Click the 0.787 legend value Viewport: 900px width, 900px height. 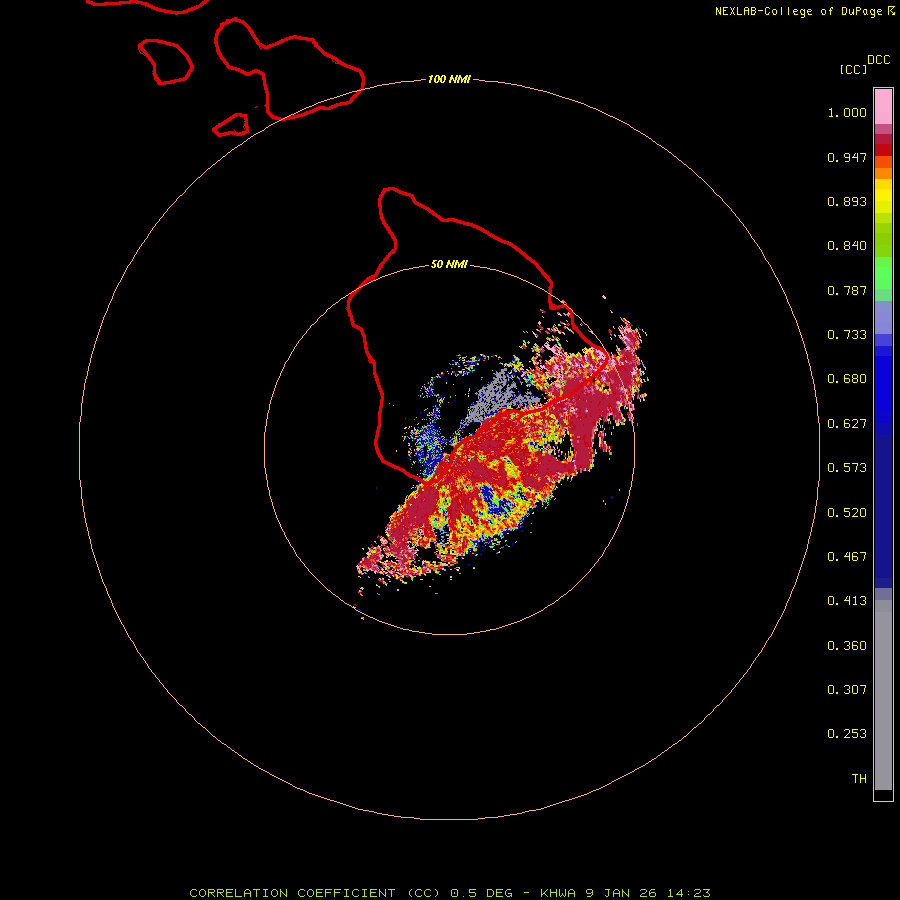click(x=847, y=290)
